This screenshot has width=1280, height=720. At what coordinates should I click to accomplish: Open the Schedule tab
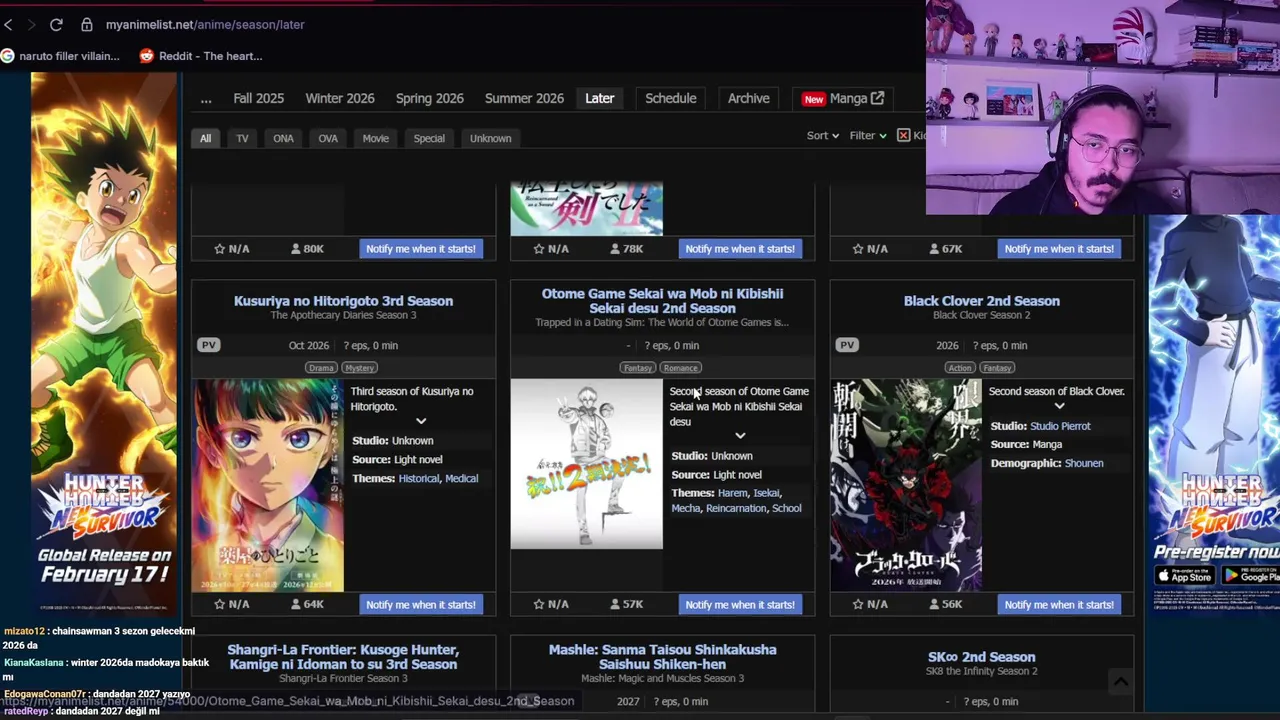671,98
